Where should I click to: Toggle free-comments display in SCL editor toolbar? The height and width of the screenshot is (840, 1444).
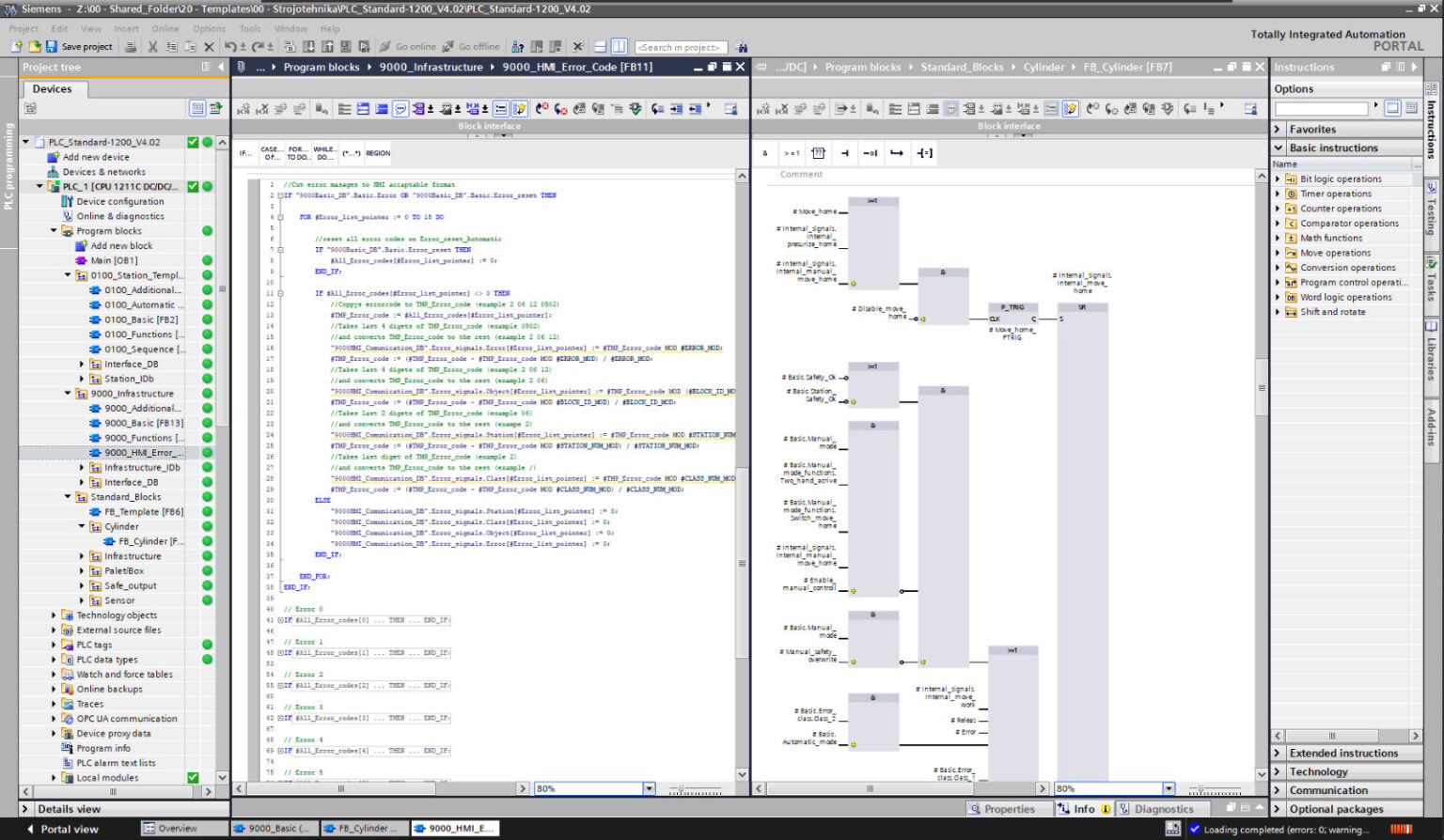(x=400, y=109)
